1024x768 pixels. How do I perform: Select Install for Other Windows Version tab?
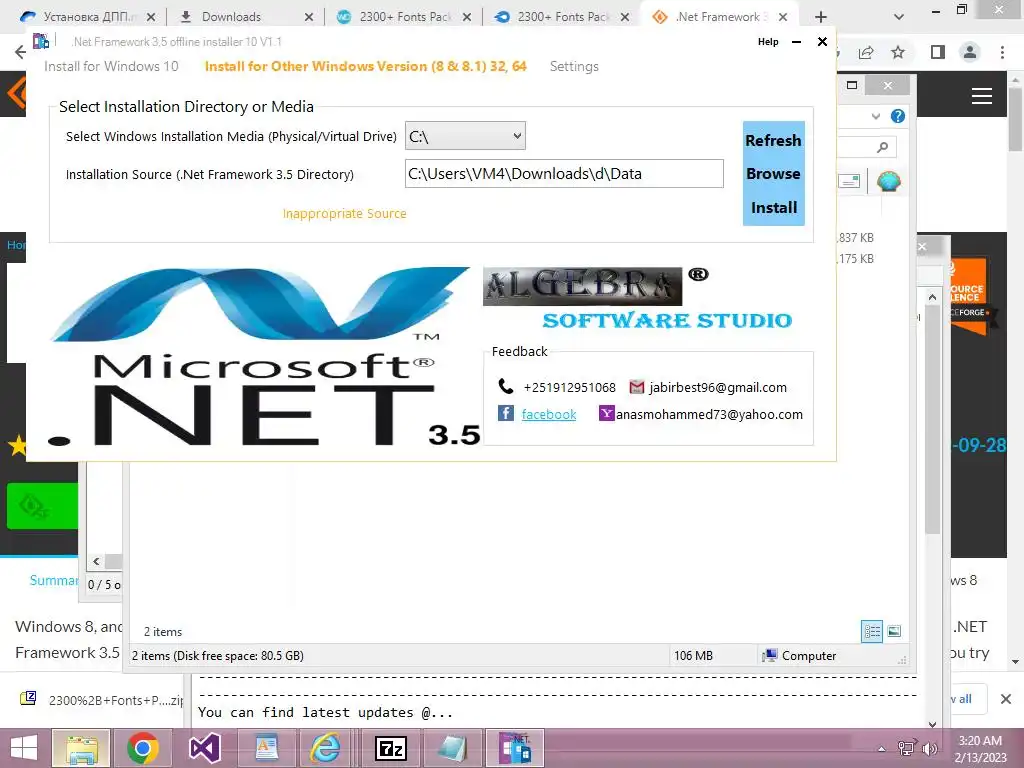(x=365, y=66)
